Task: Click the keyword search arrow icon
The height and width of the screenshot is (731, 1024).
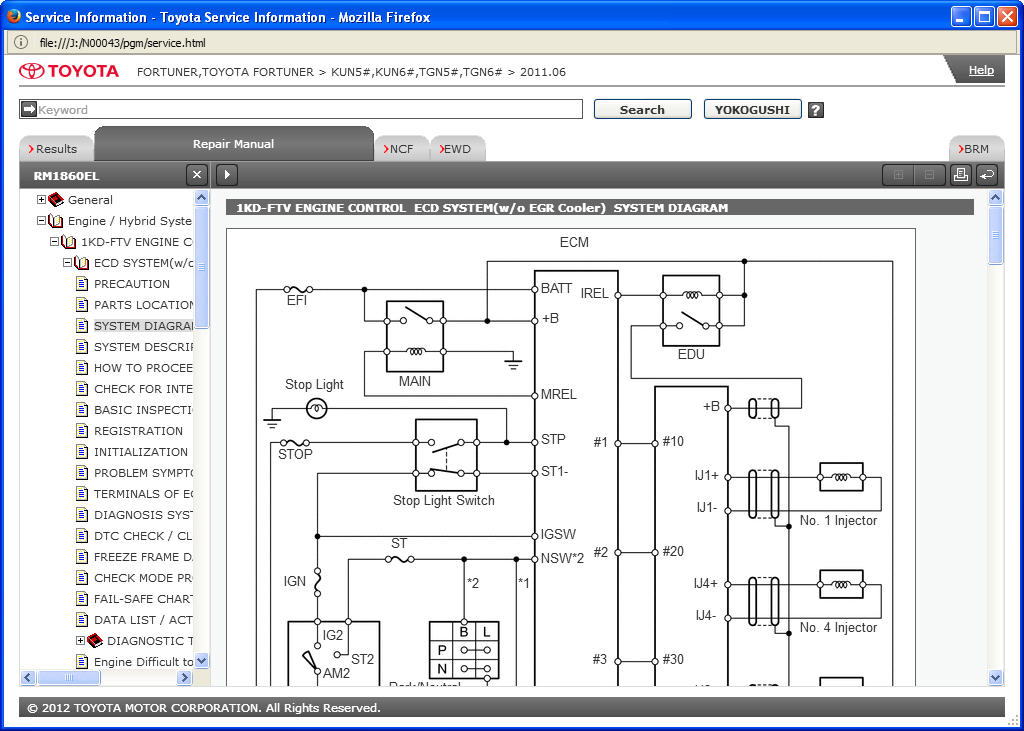Action: tap(28, 109)
